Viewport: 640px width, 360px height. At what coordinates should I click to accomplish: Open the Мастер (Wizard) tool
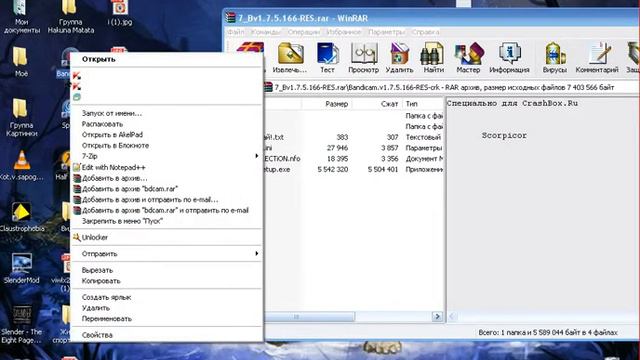[468, 57]
